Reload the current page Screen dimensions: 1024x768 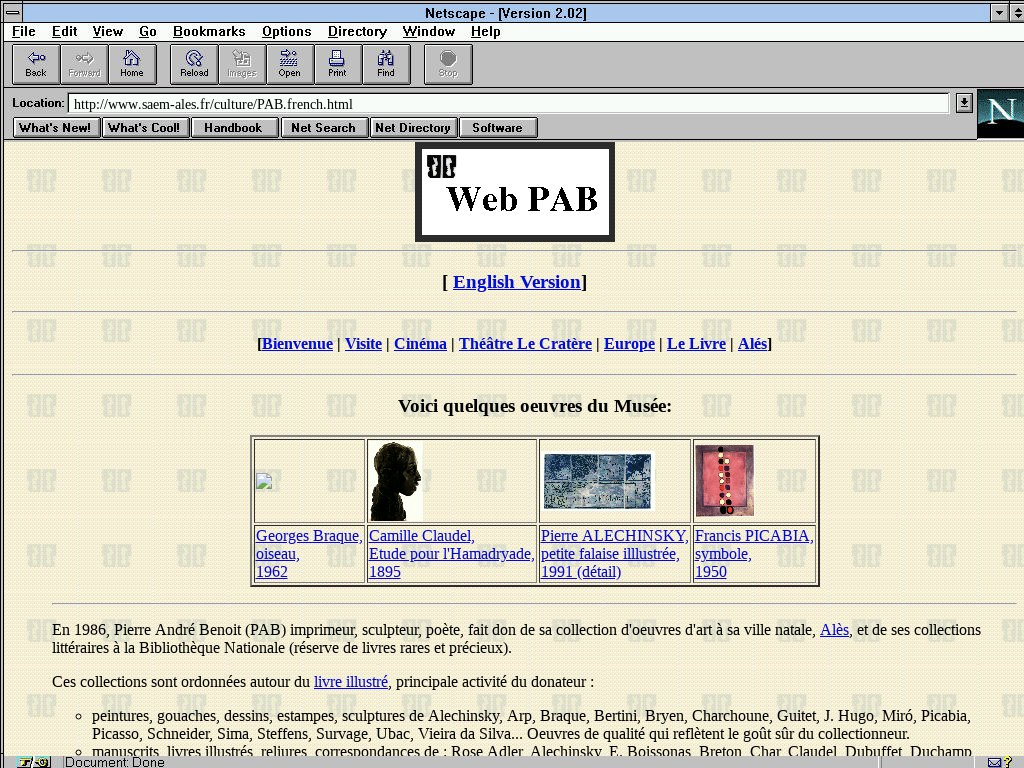pyautogui.click(x=194, y=64)
